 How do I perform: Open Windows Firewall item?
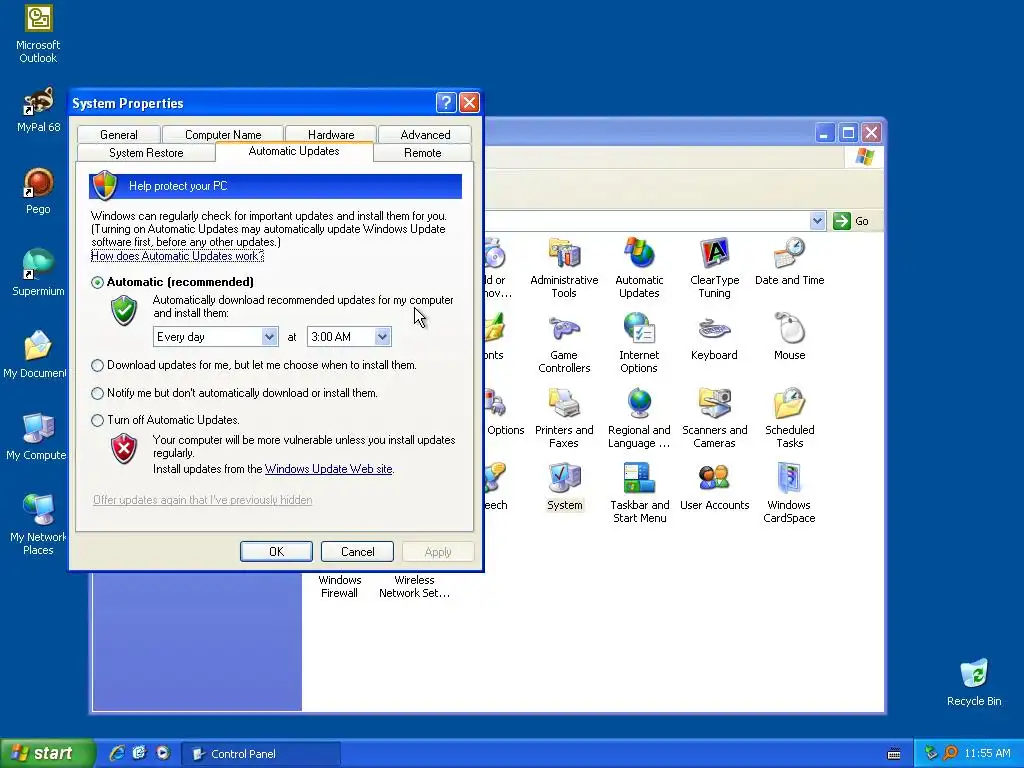click(339, 586)
